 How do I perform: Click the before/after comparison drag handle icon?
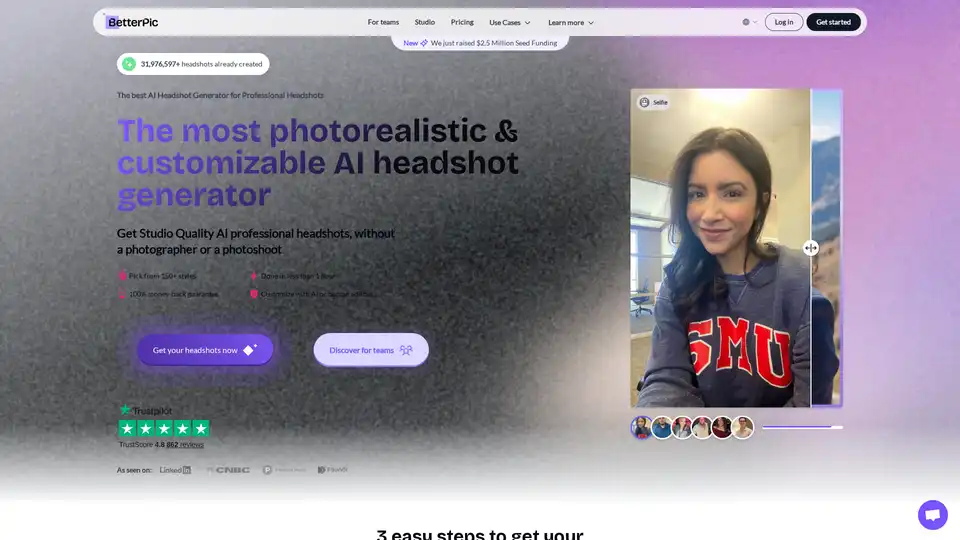click(811, 248)
